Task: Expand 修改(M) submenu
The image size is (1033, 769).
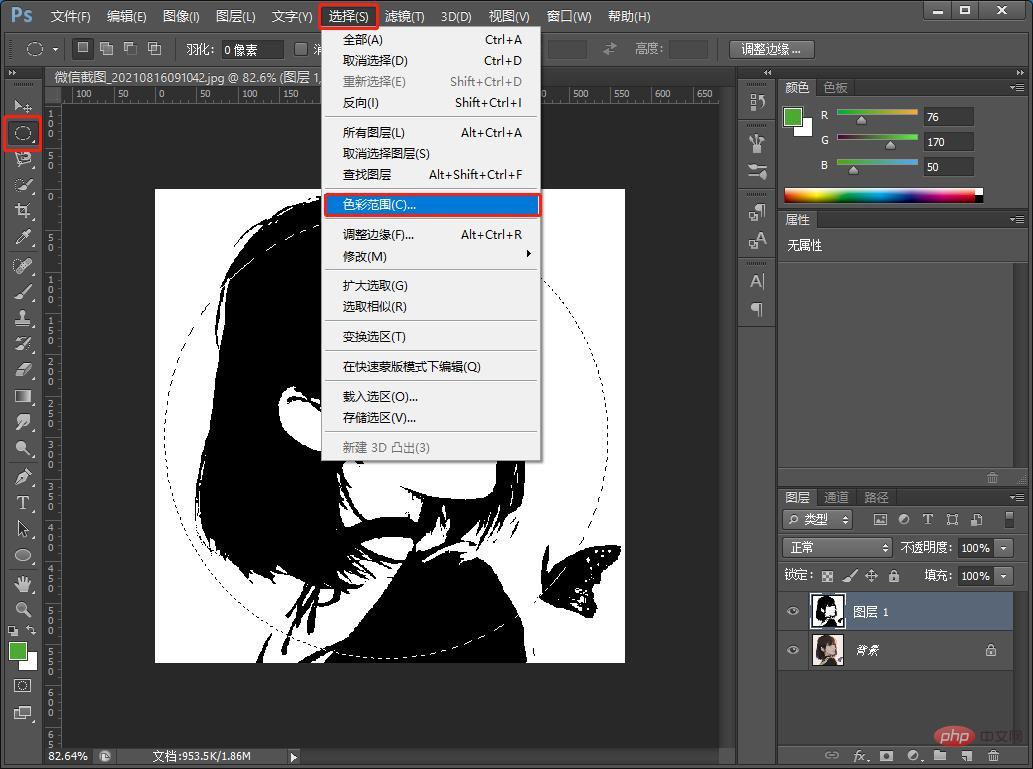Action: click(x=432, y=256)
